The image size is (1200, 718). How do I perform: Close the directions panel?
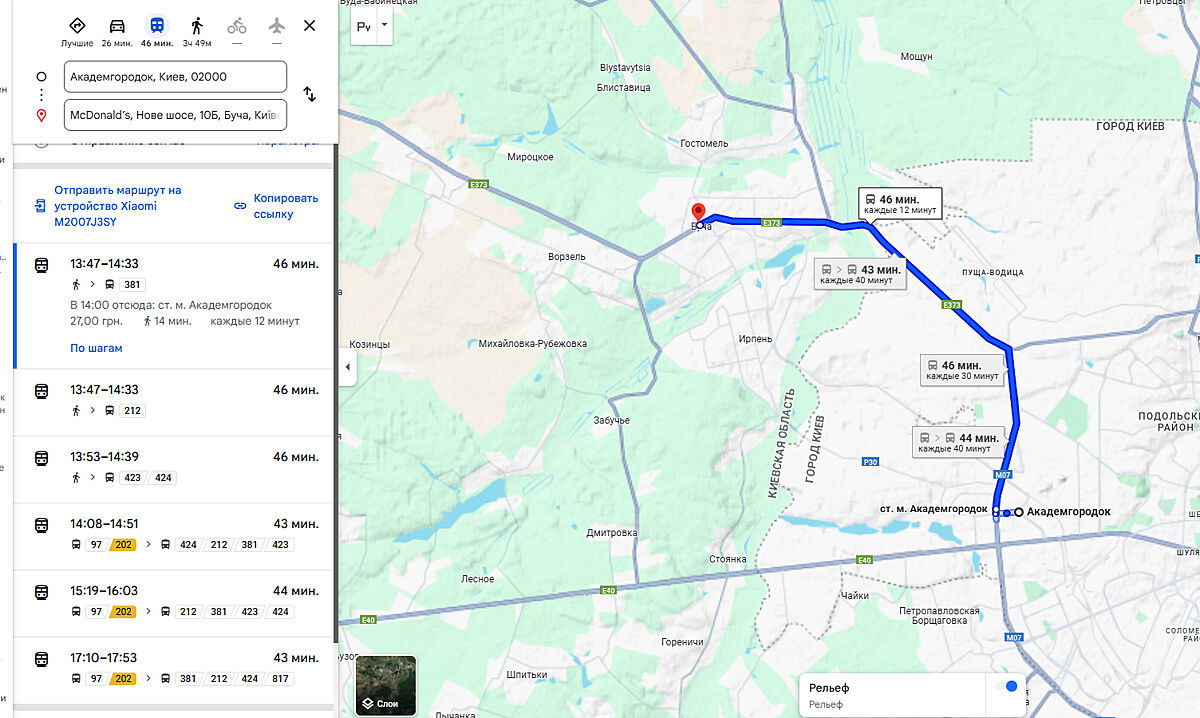click(310, 26)
